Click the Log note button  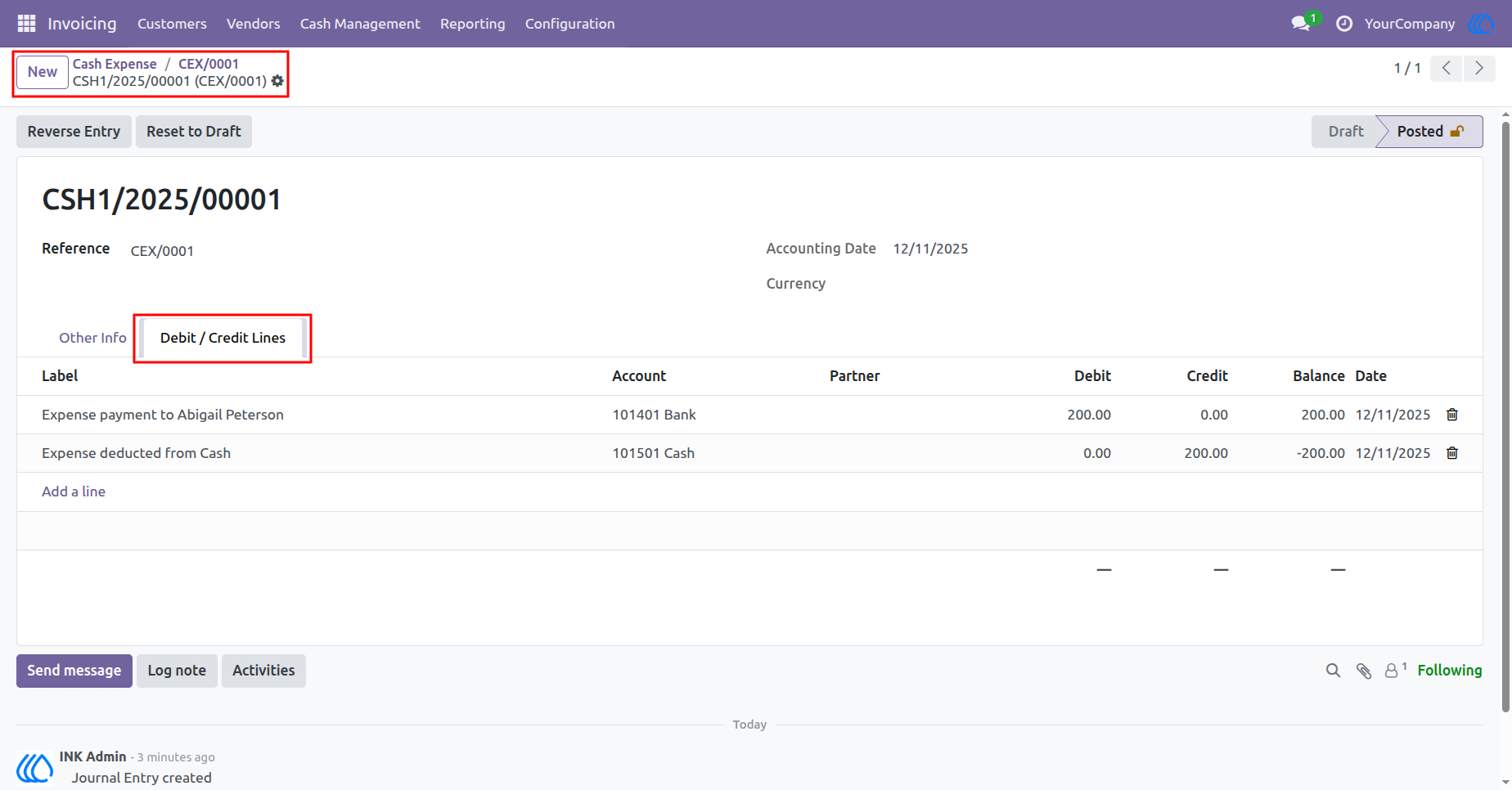177,671
